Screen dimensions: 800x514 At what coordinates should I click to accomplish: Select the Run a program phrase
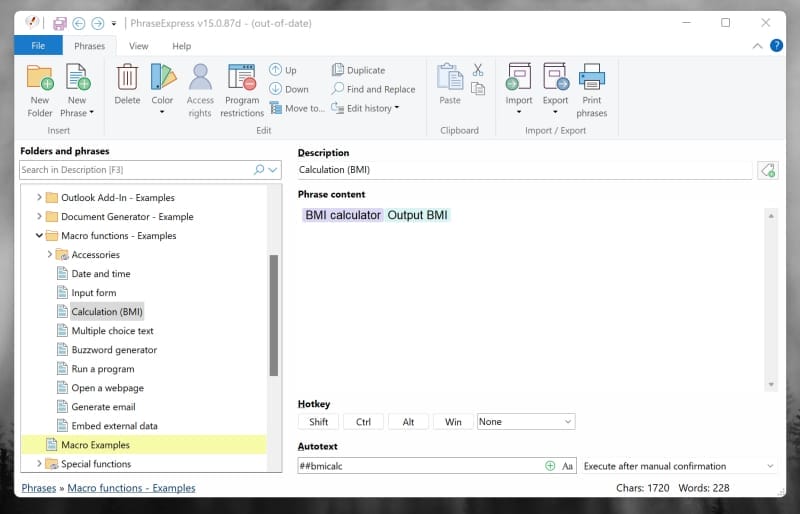click(103, 369)
